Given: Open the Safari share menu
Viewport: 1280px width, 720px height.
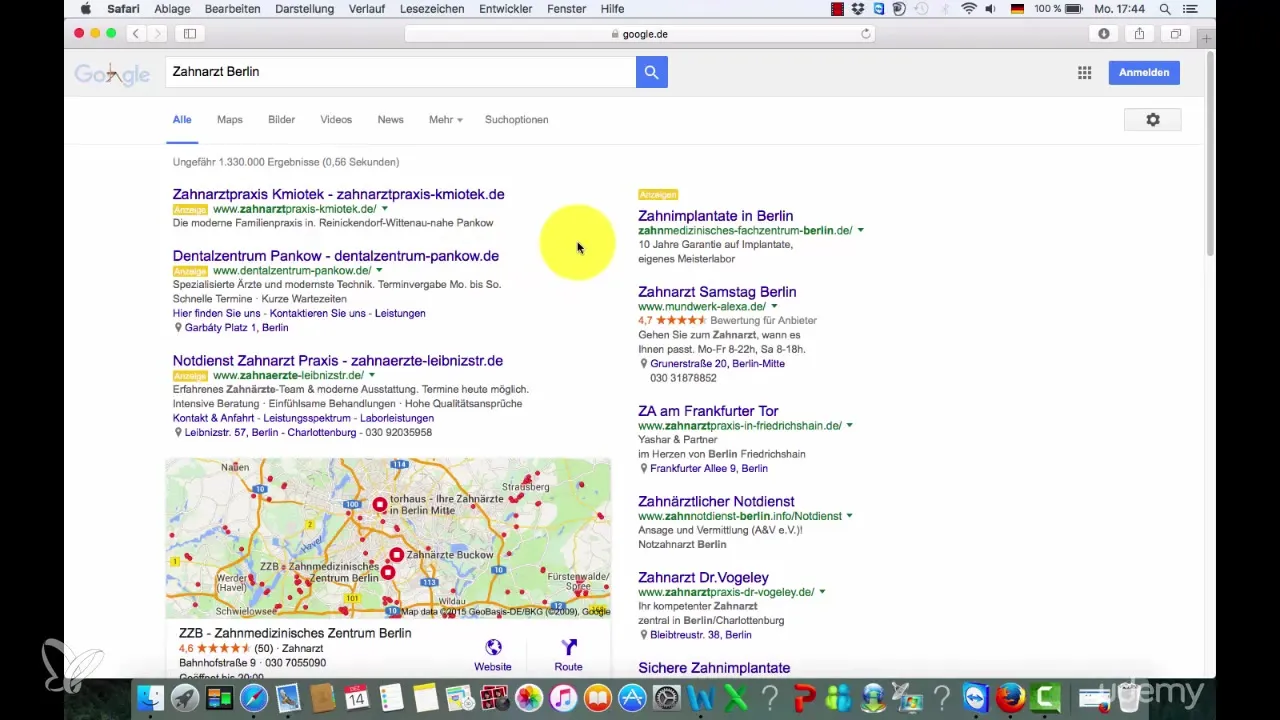Looking at the screenshot, I should [1140, 33].
